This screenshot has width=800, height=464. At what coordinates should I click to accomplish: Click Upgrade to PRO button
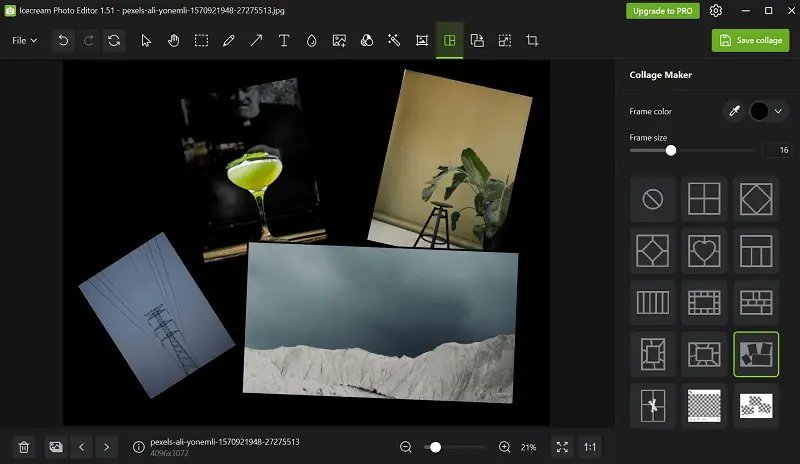(663, 11)
